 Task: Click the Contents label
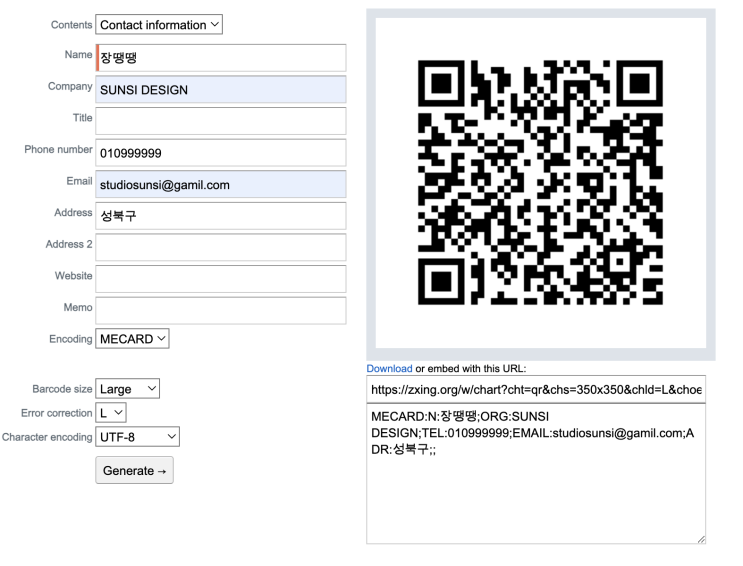point(71,25)
